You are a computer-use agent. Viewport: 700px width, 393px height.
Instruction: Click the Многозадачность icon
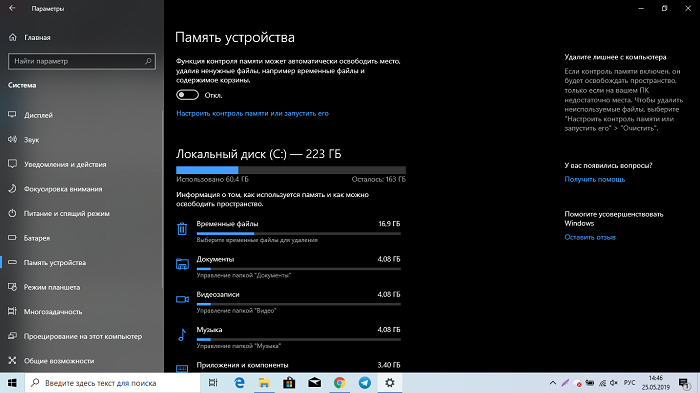click(x=12, y=311)
